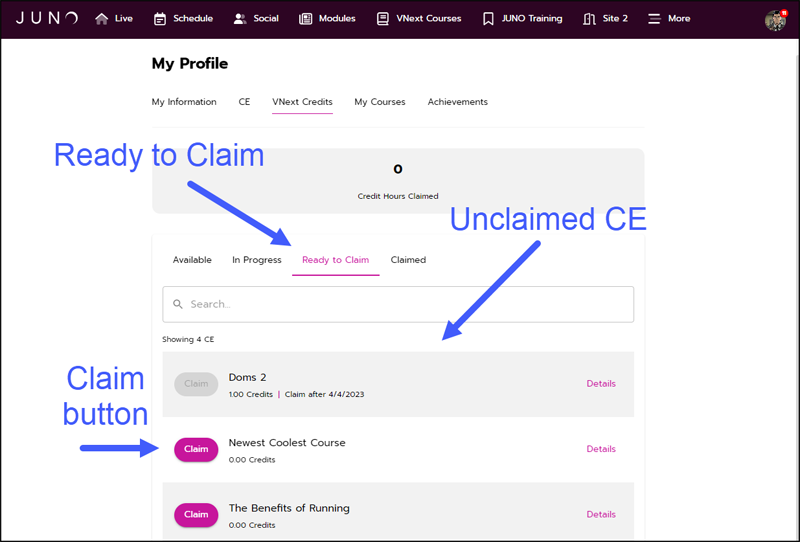Viewport: 800px width, 542px height.
Task: Open the VNext Courses icon
Action: click(383, 19)
